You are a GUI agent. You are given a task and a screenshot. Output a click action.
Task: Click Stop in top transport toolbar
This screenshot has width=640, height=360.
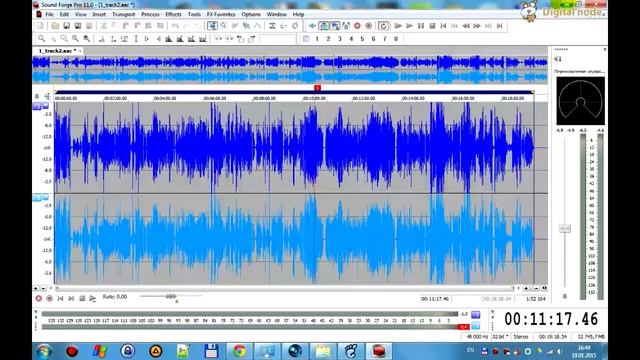(432, 26)
